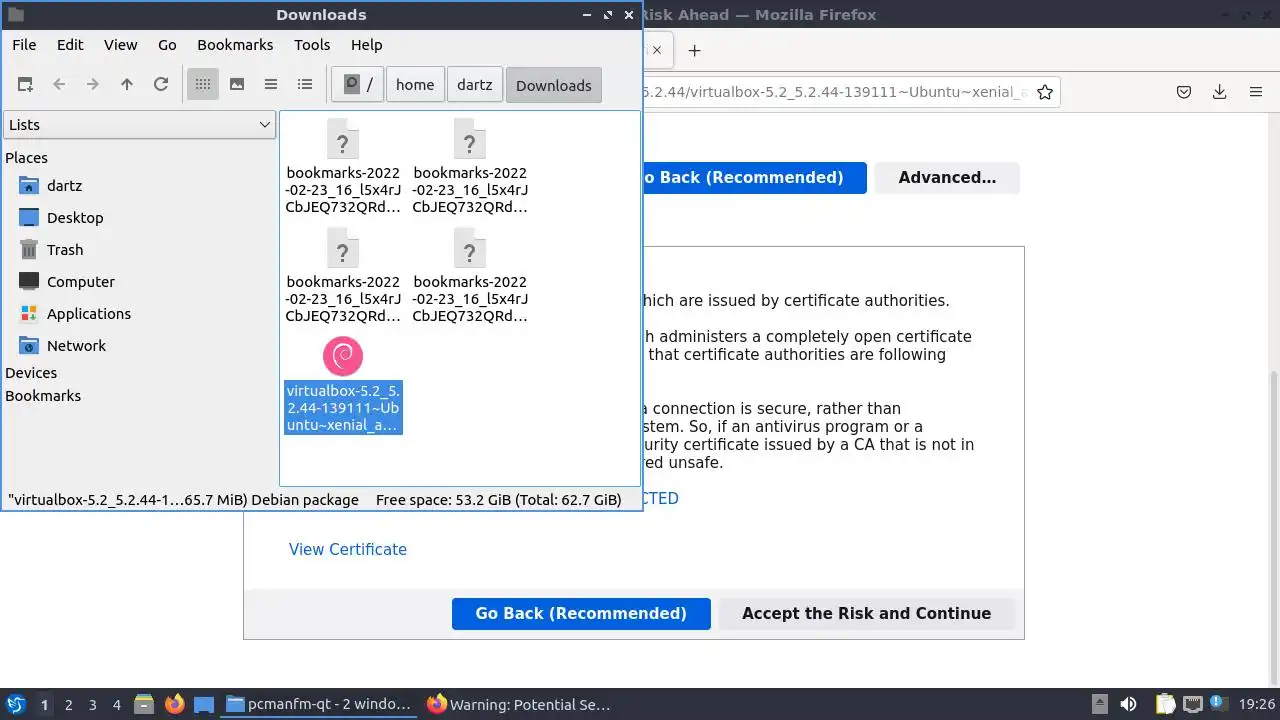Open the Go menu

pyautogui.click(x=167, y=45)
